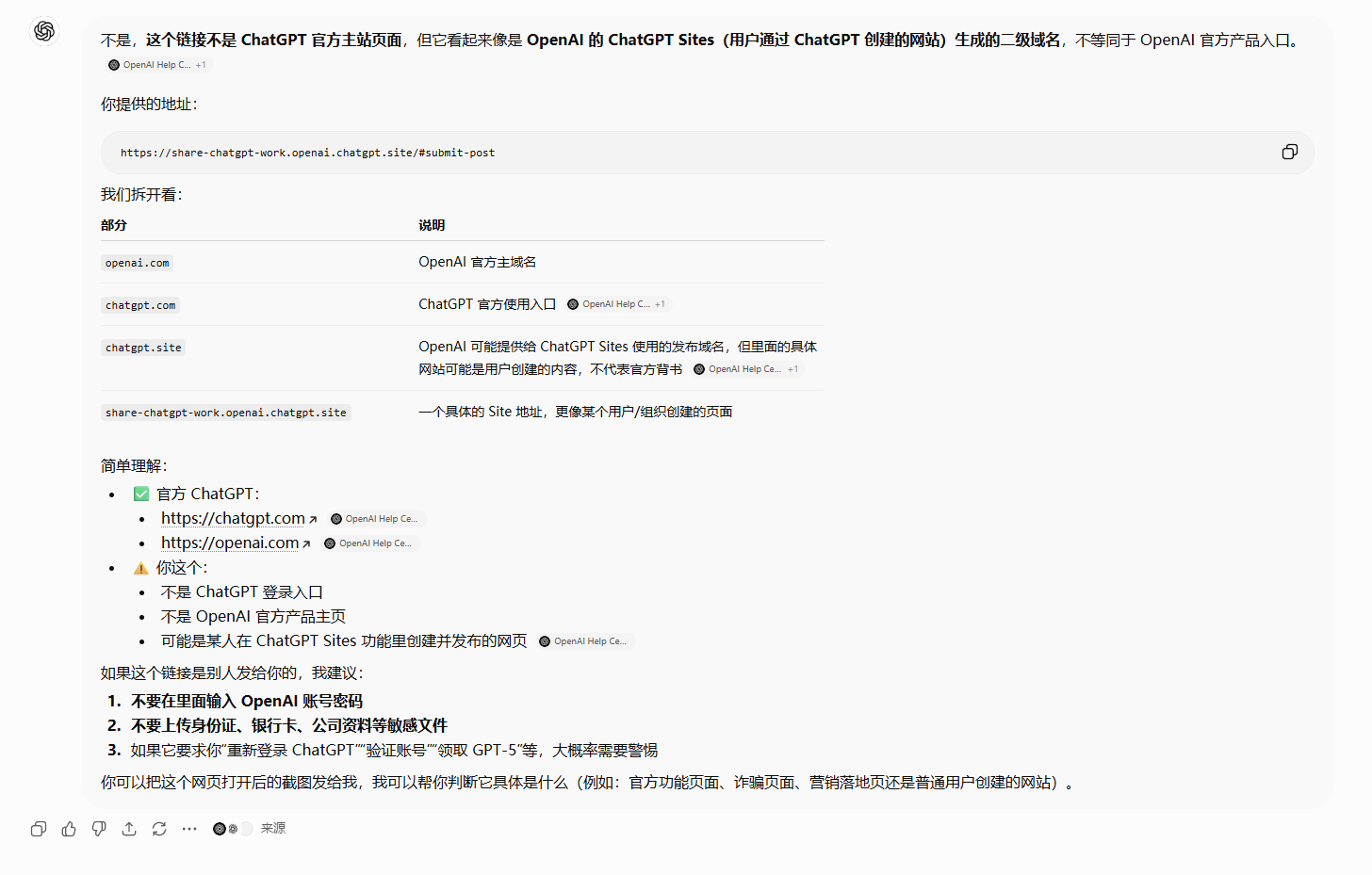Screen dimensions: 1372x875
Task: Open OpenAI Help citation under first paragraph
Action: (157, 65)
